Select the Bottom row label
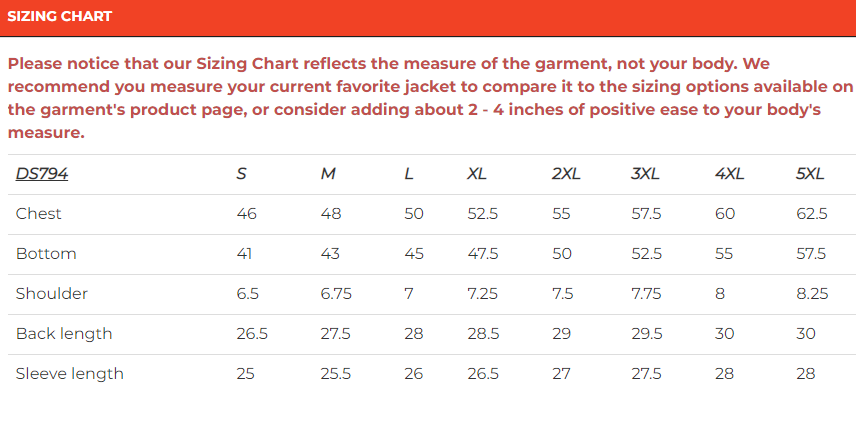The height and width of the screenshot is (421, 856). point(46,254)
